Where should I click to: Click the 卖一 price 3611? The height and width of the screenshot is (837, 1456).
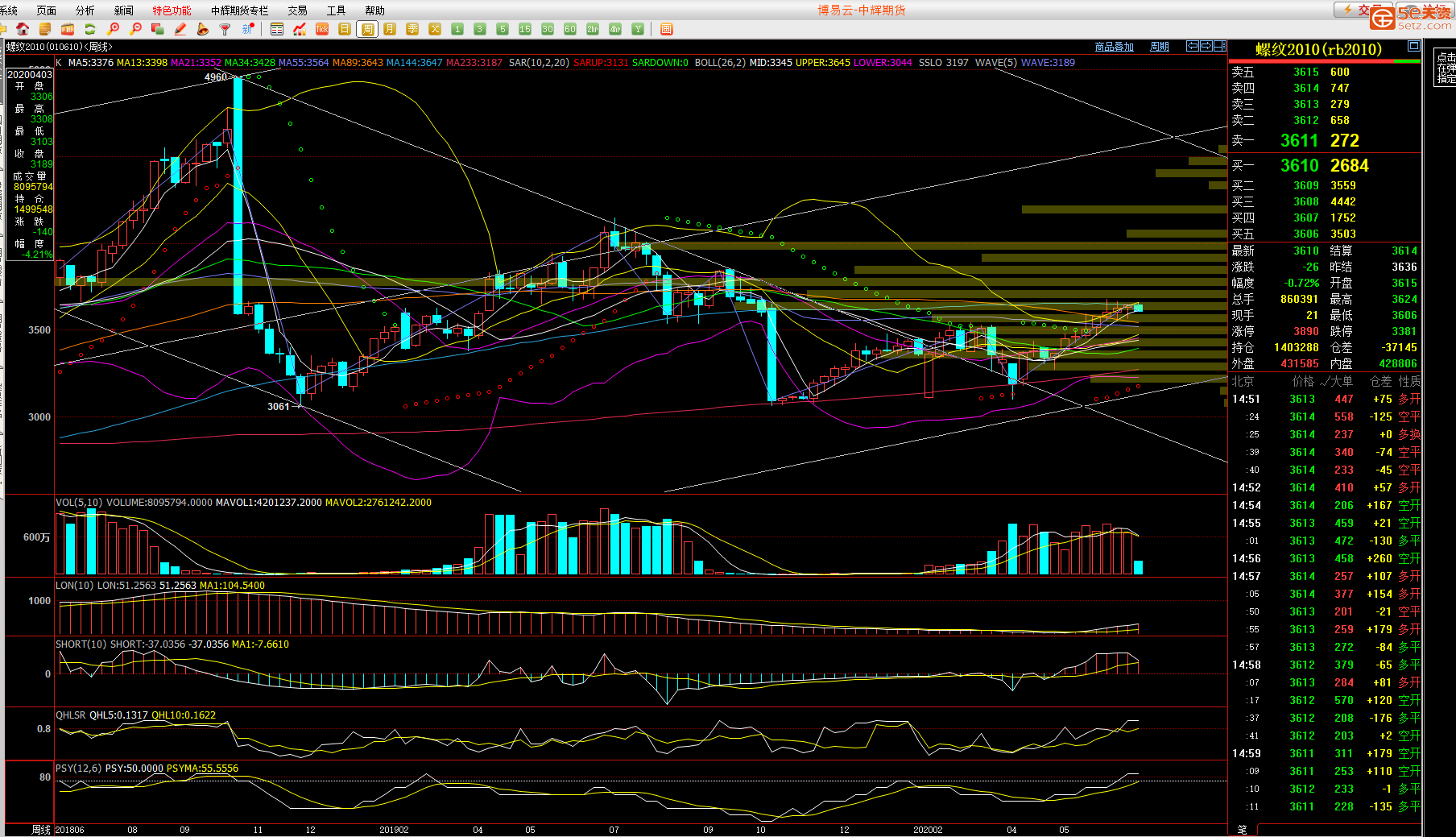coord(1299,141)
